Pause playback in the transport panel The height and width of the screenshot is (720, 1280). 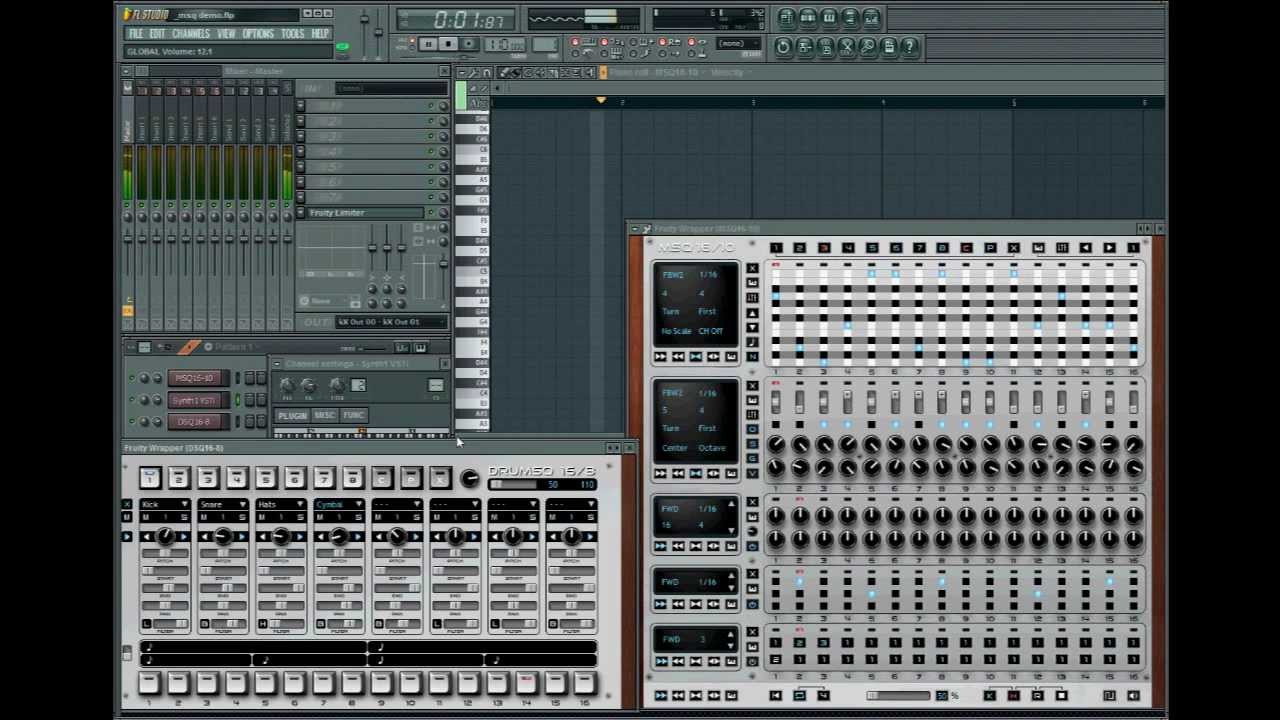(428, 44)
